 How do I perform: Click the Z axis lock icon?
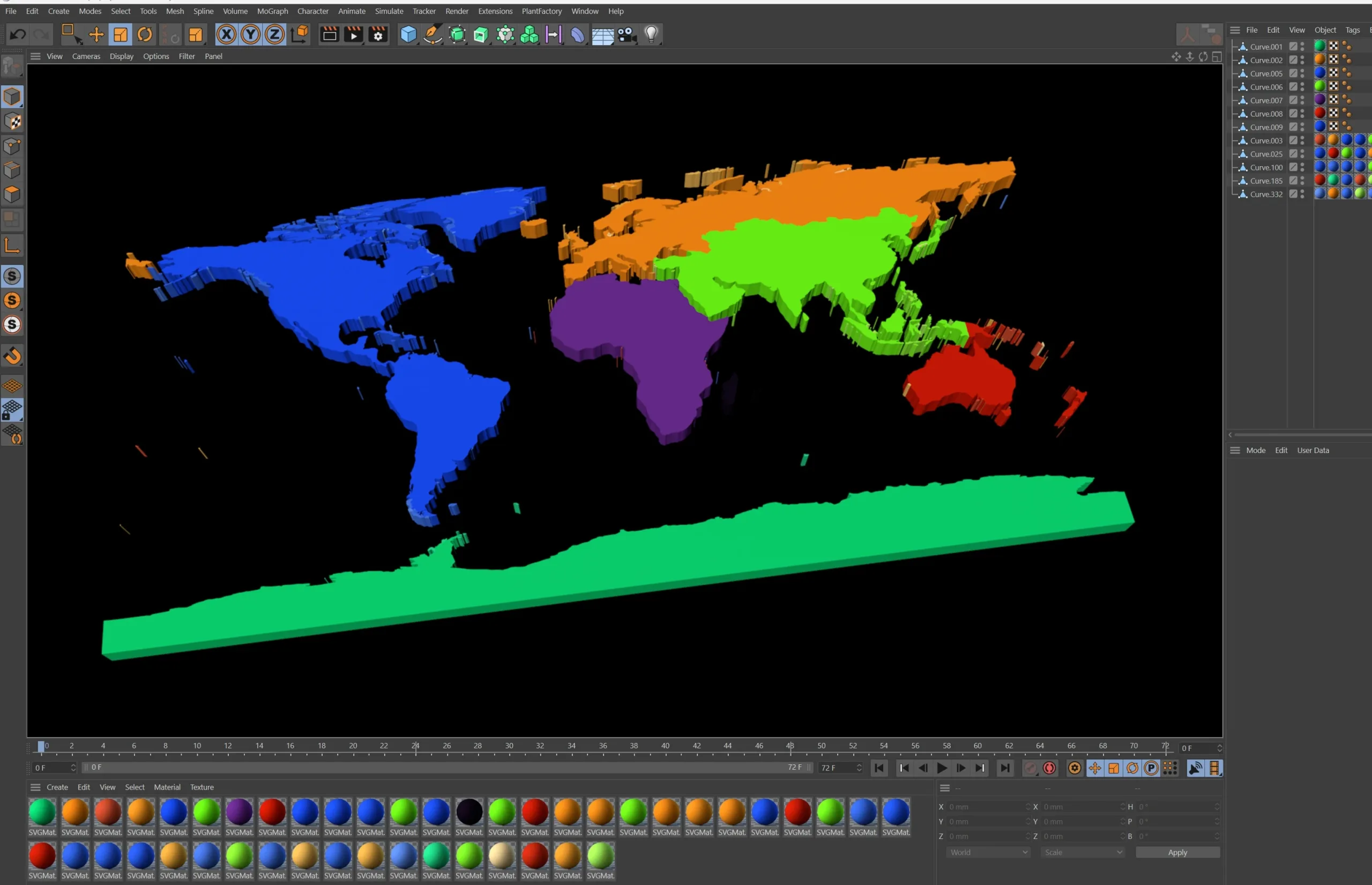[274, 34]
